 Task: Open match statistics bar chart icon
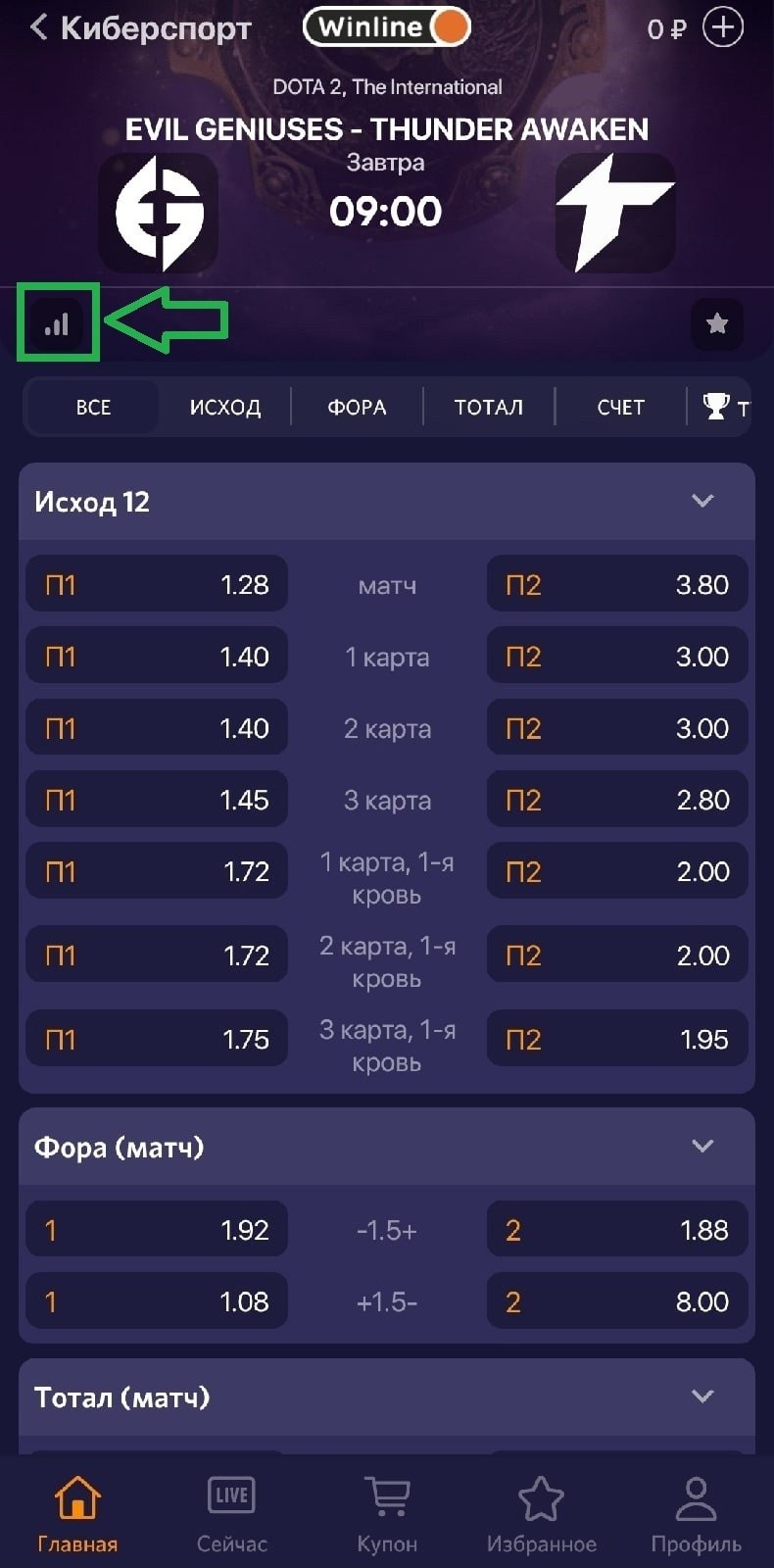coord(57,324)
